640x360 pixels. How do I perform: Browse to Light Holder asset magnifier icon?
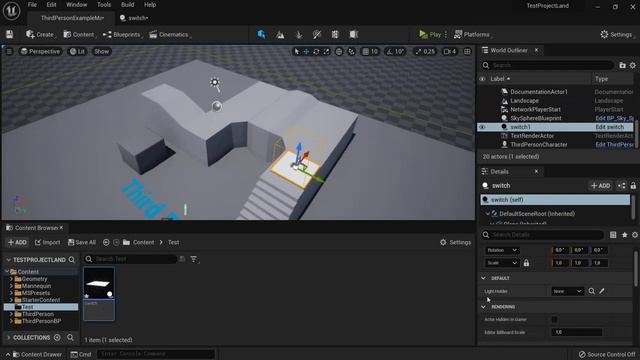pyautogui.click(x=592, y=291)
